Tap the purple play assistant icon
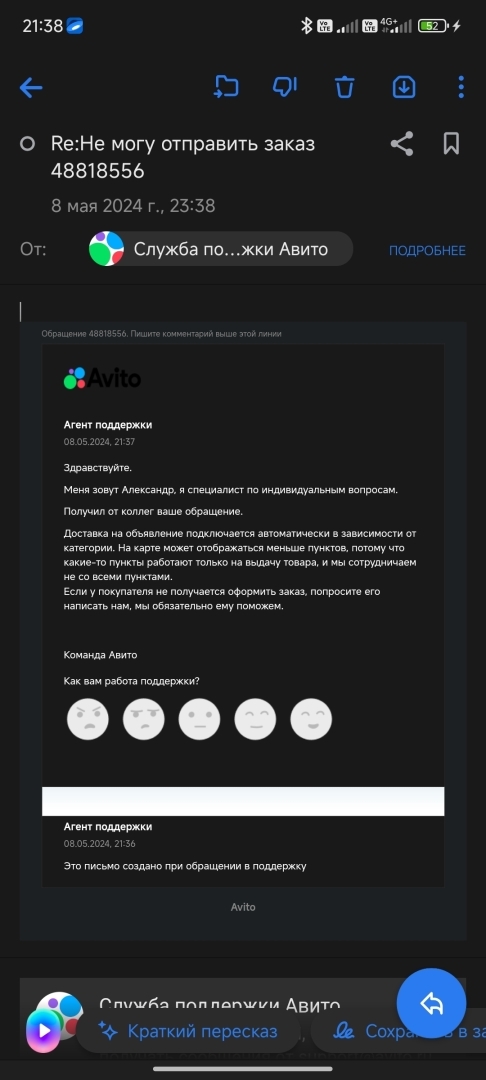 pyautogui.click(x=43, y=1031)
